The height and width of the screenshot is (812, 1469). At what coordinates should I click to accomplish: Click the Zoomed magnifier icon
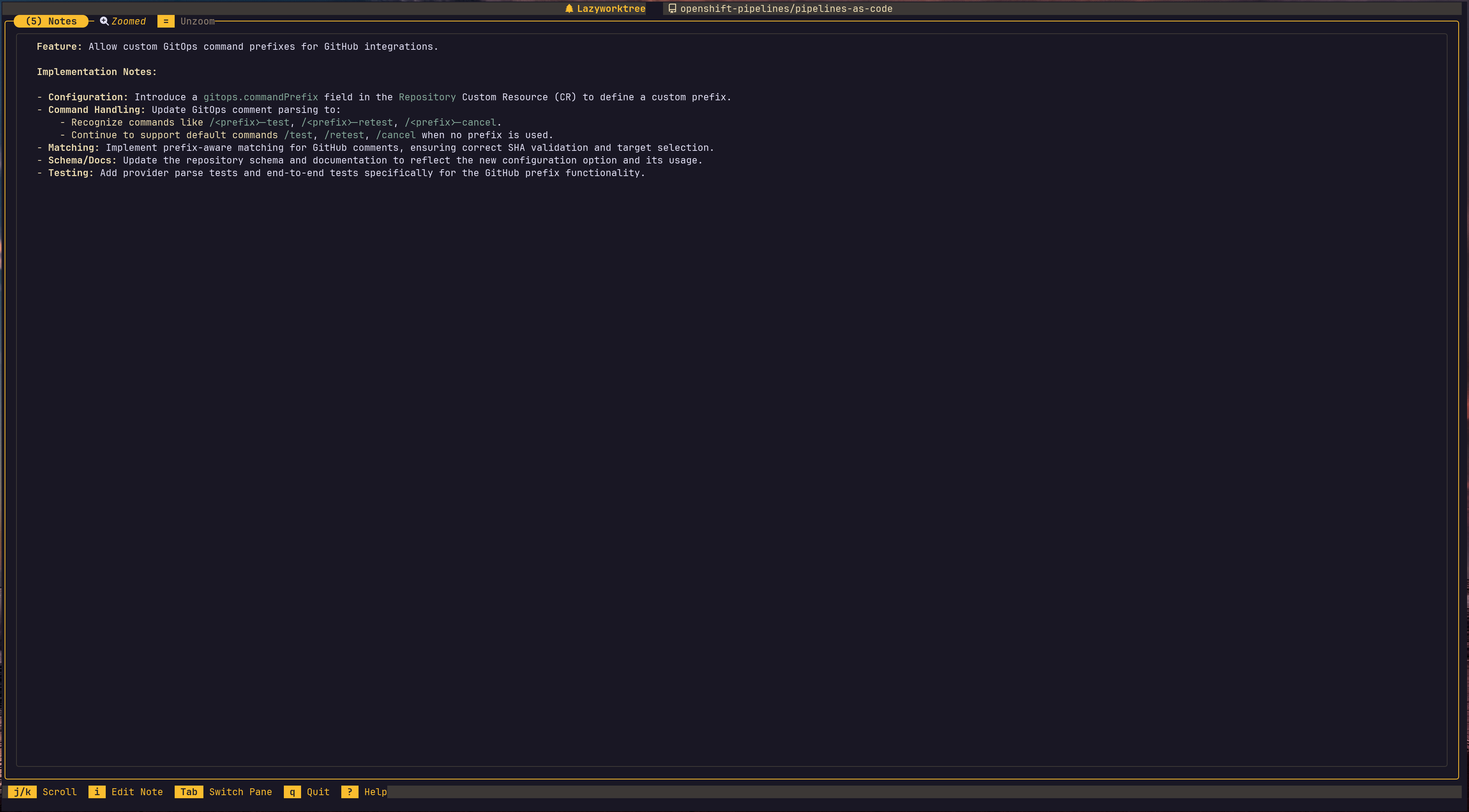pos(104,21)
